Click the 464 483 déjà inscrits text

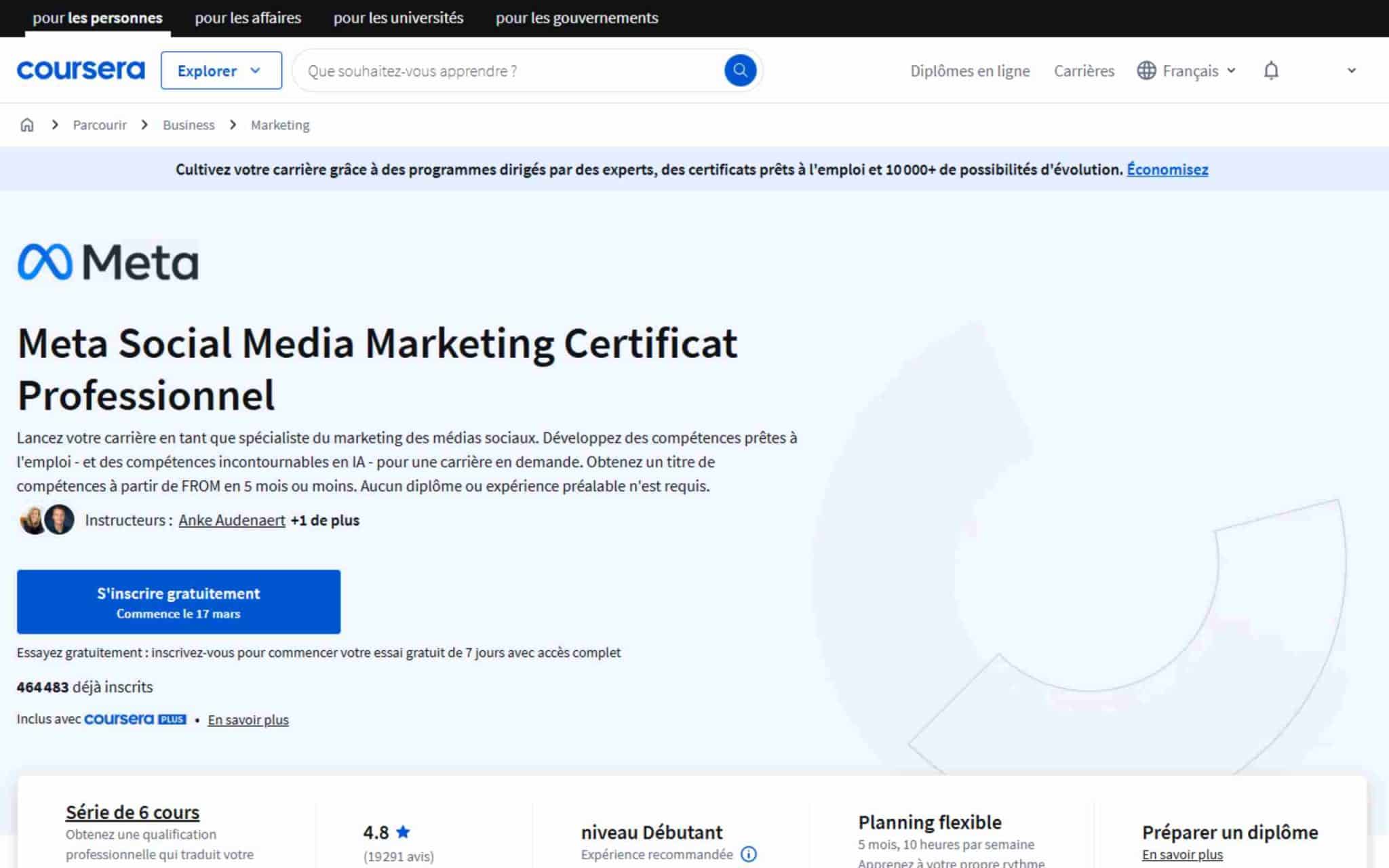pyautogui.click(x=85, y=687)
